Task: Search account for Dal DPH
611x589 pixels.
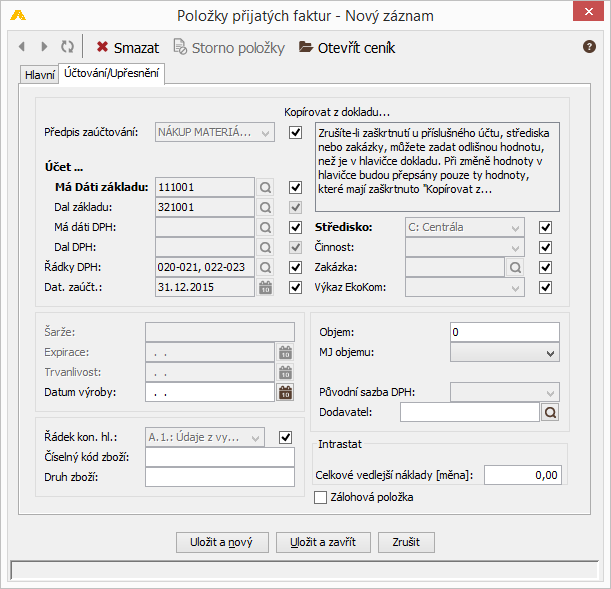Action: pos(265,247)
